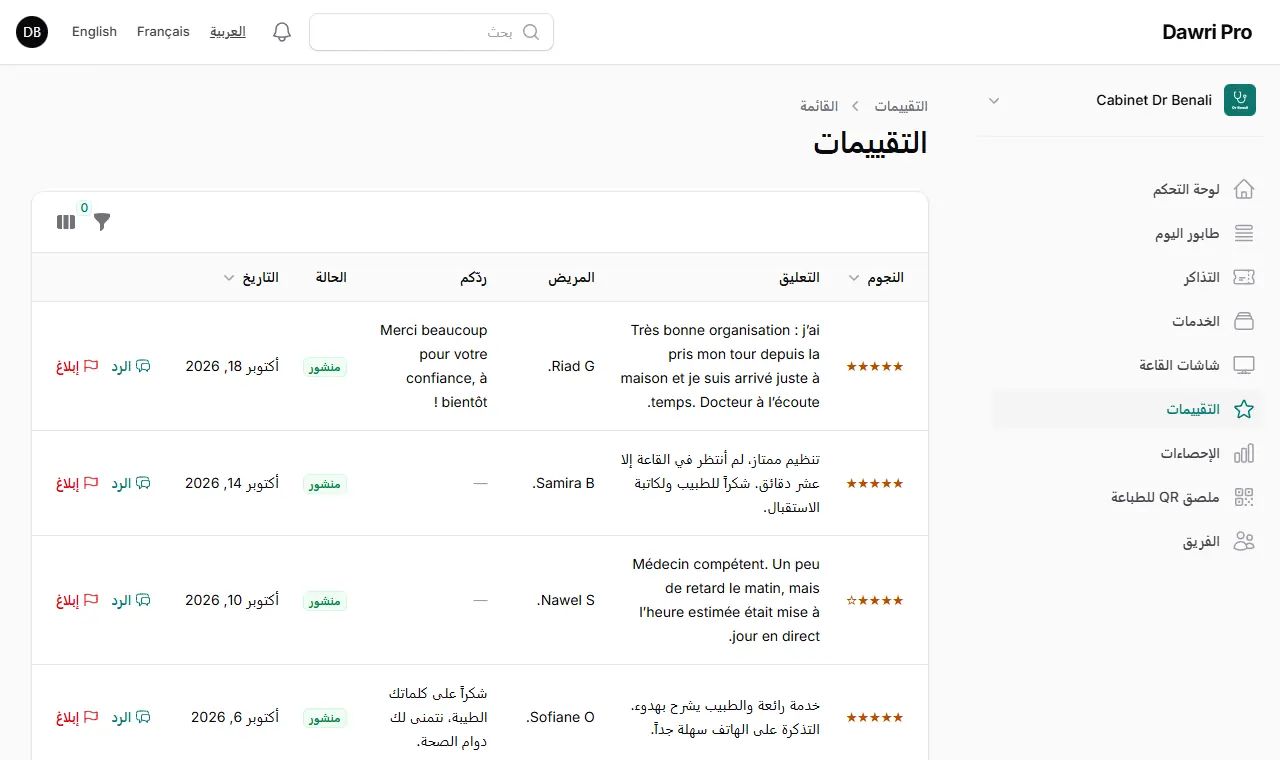Open لوحة التحكم from the sidebar

(x=1128, y=189)
